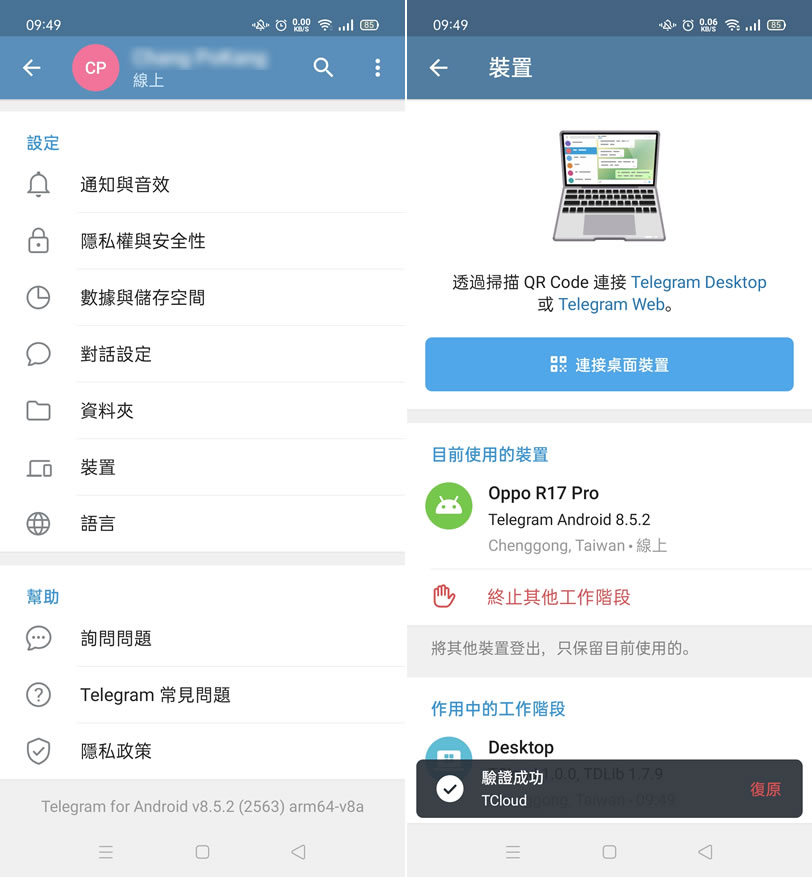
Task: Open search in settings header
Action: coord(323,68)
